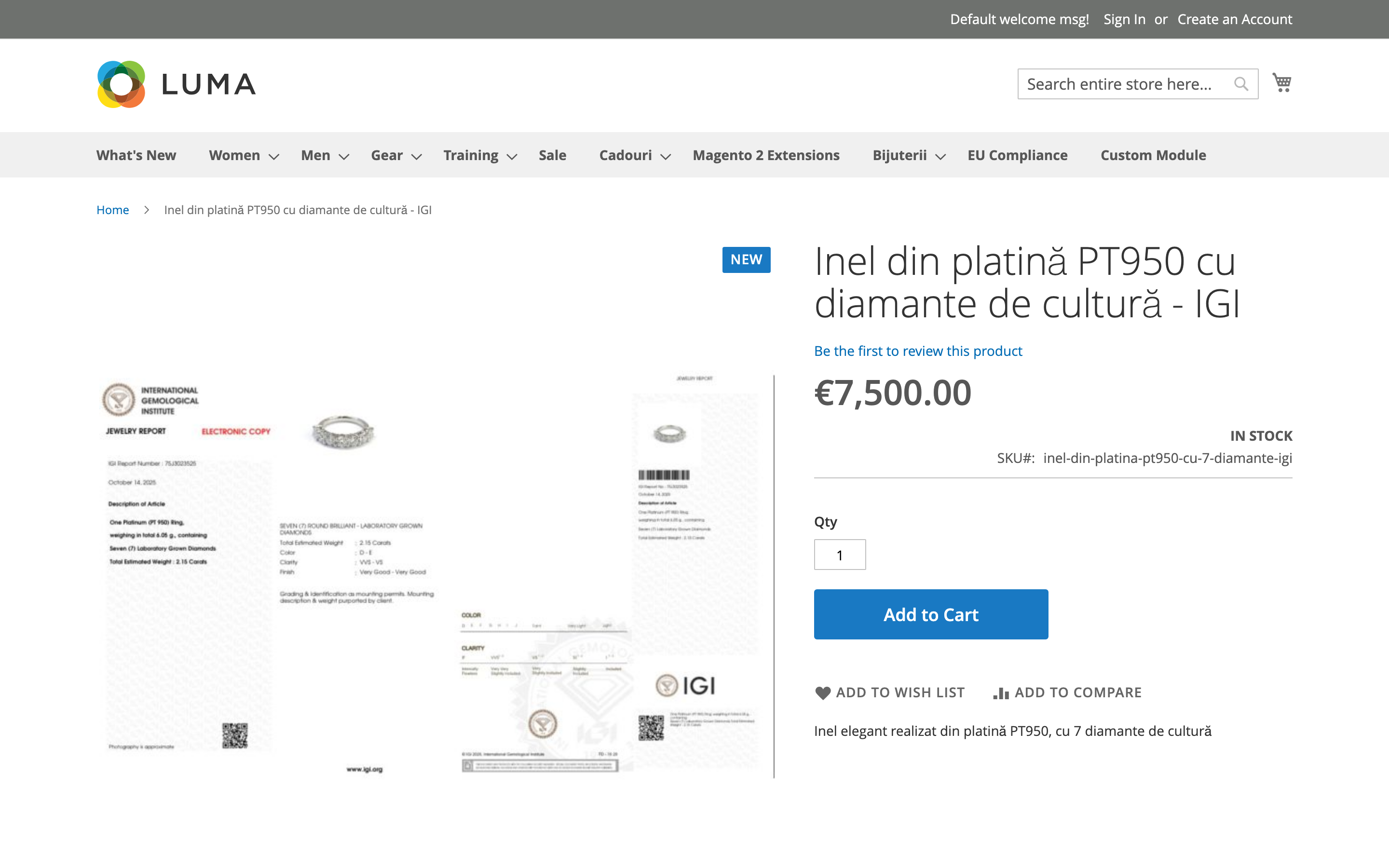Click the Default welcome msg text
This screenshot has height=868, width=1389.
coord(1020,19)
